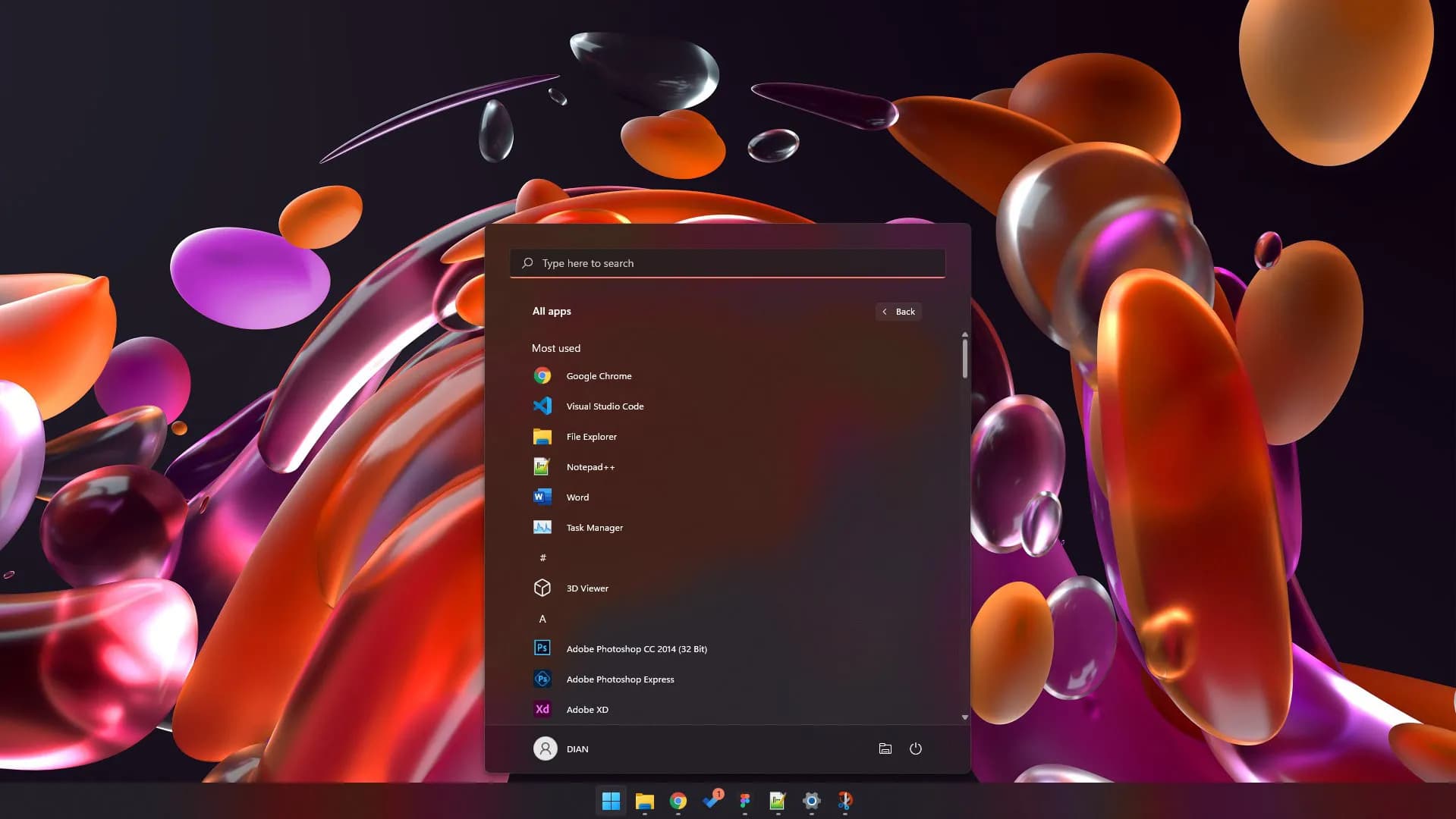The height and width of the screenshot is (819, 1456).
Task: Click the scroll down arrow in app list
Action: point(964,717)
